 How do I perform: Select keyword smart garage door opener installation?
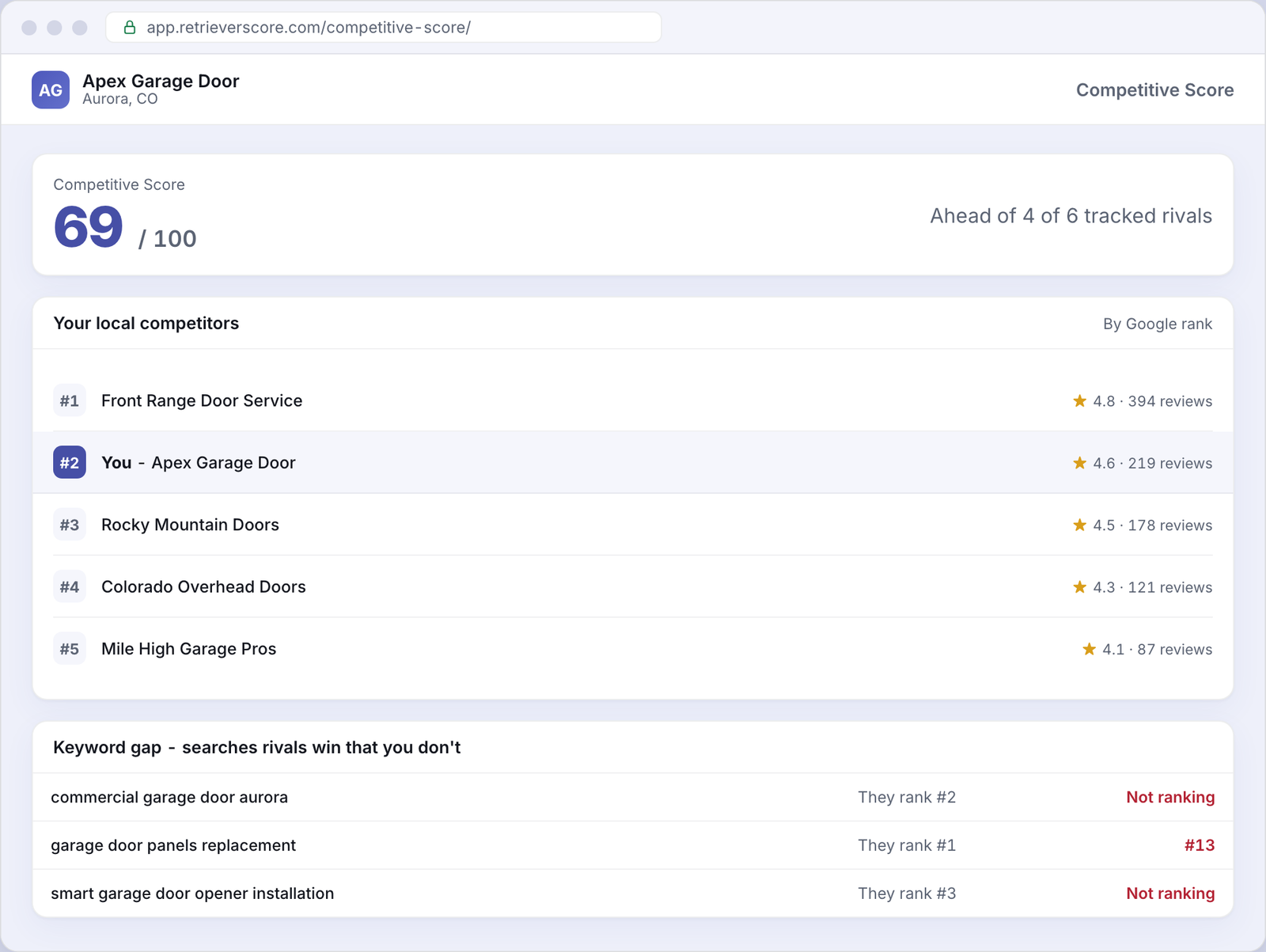[x=192, y=893]
